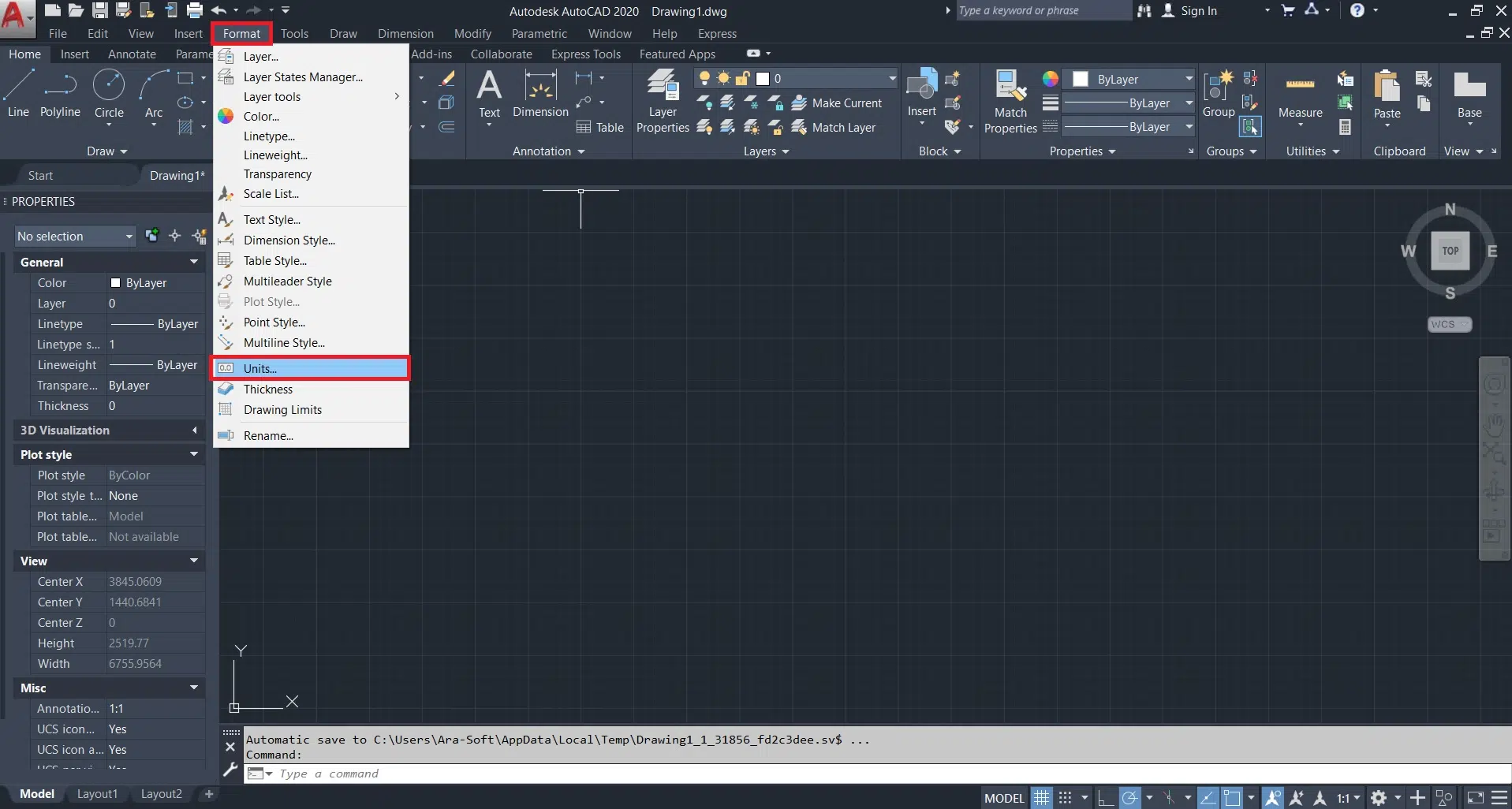Select the Line tool in the Draw panel
This screenshot has height=809, width=1512.
[x=18, y=93]
